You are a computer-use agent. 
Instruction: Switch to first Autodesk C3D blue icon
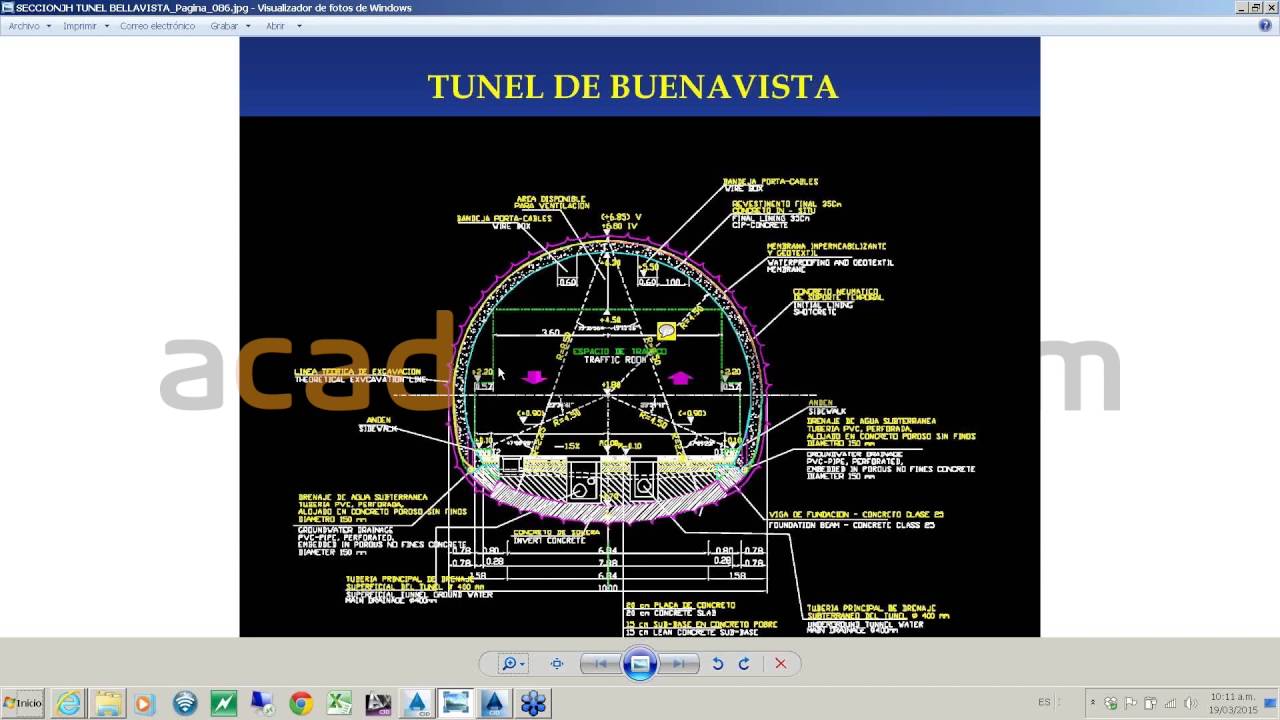coord(417,703)
